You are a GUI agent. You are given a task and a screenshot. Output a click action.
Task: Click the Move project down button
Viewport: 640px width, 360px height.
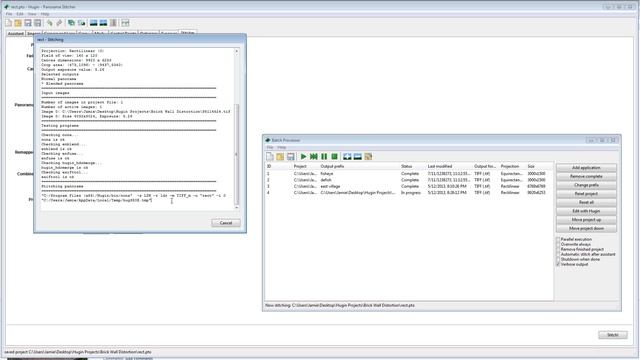[x=586, y=229]
